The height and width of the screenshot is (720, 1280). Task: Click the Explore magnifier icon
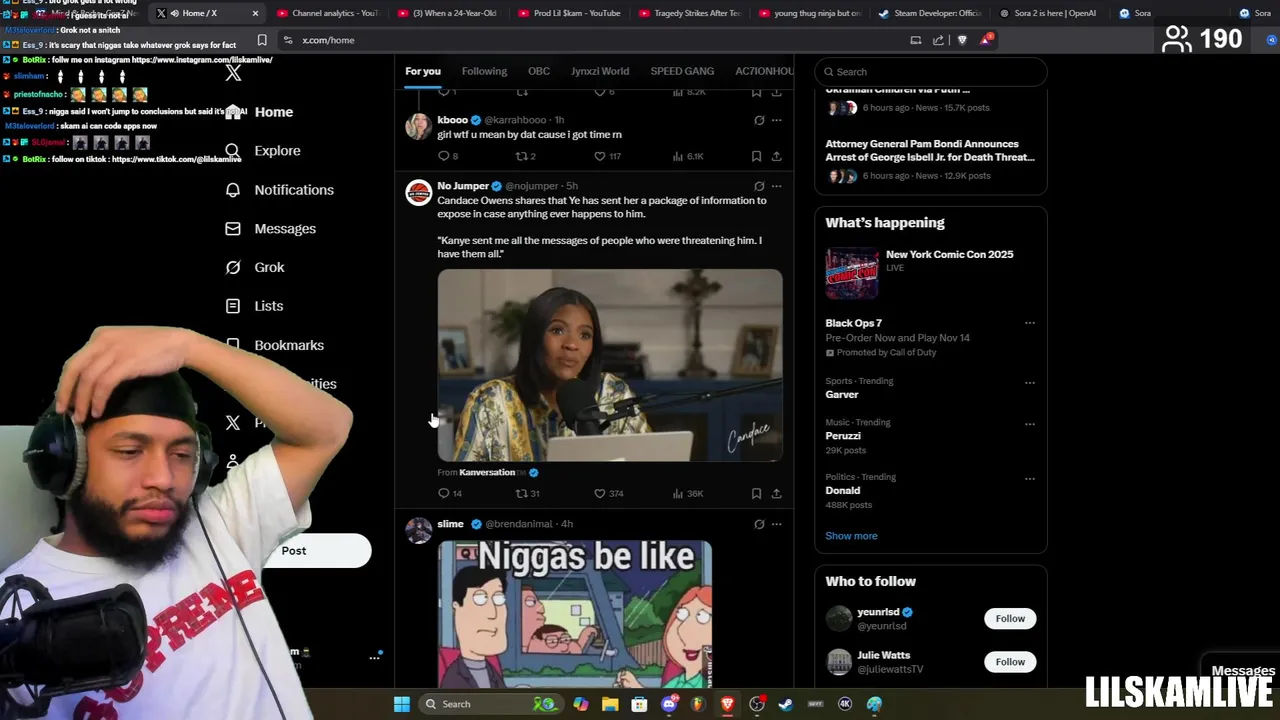coord(233,151)
